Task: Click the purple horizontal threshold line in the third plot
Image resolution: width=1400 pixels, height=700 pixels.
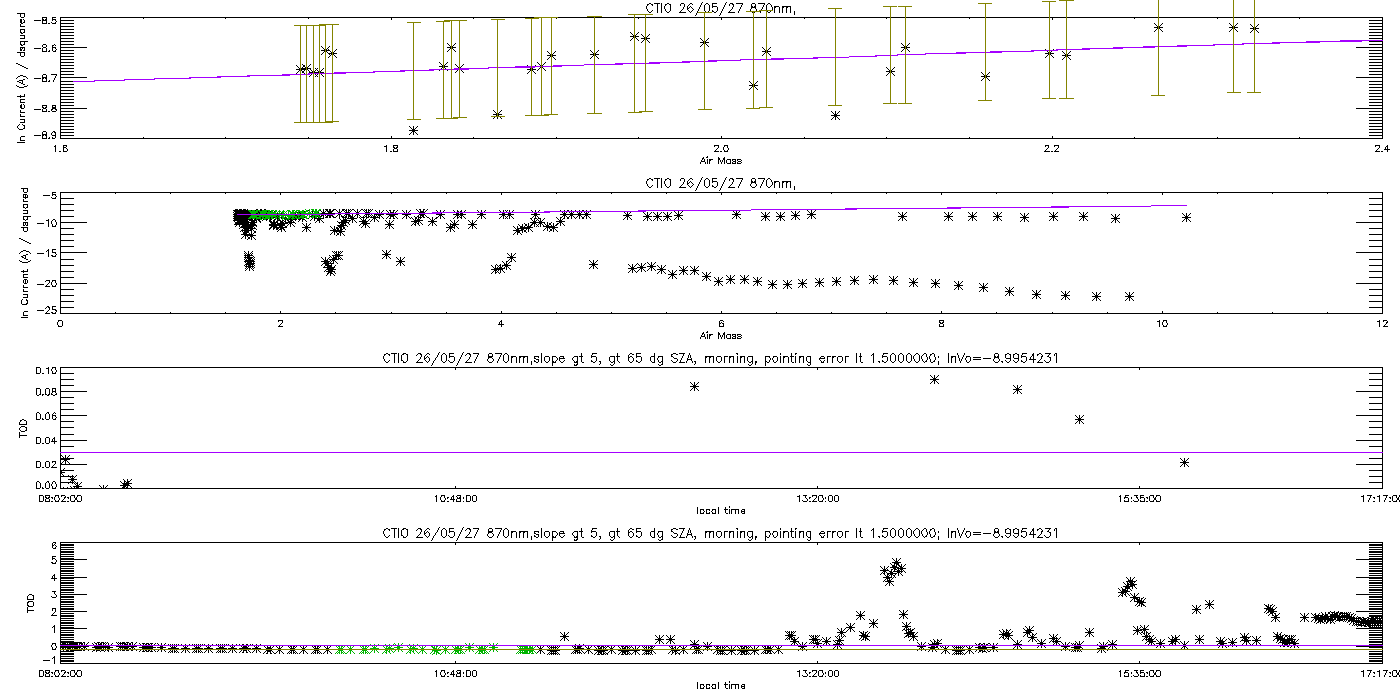Action: 720,452
